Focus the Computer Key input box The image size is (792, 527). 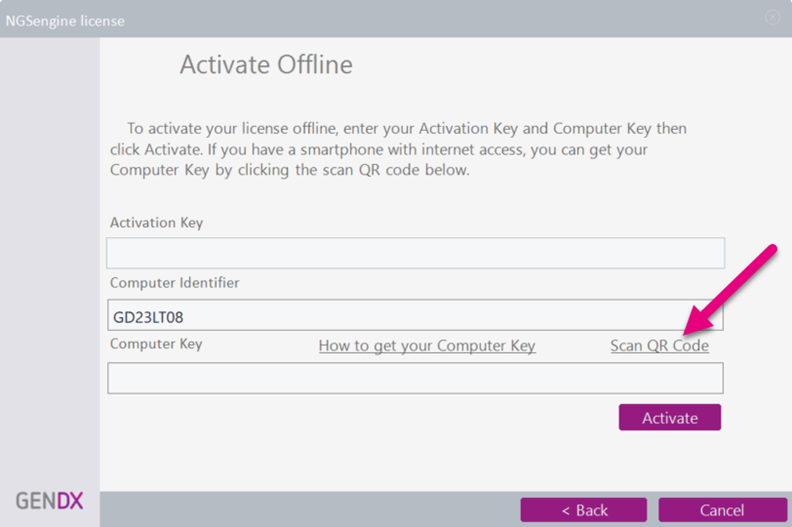click(x=415, y=378)
